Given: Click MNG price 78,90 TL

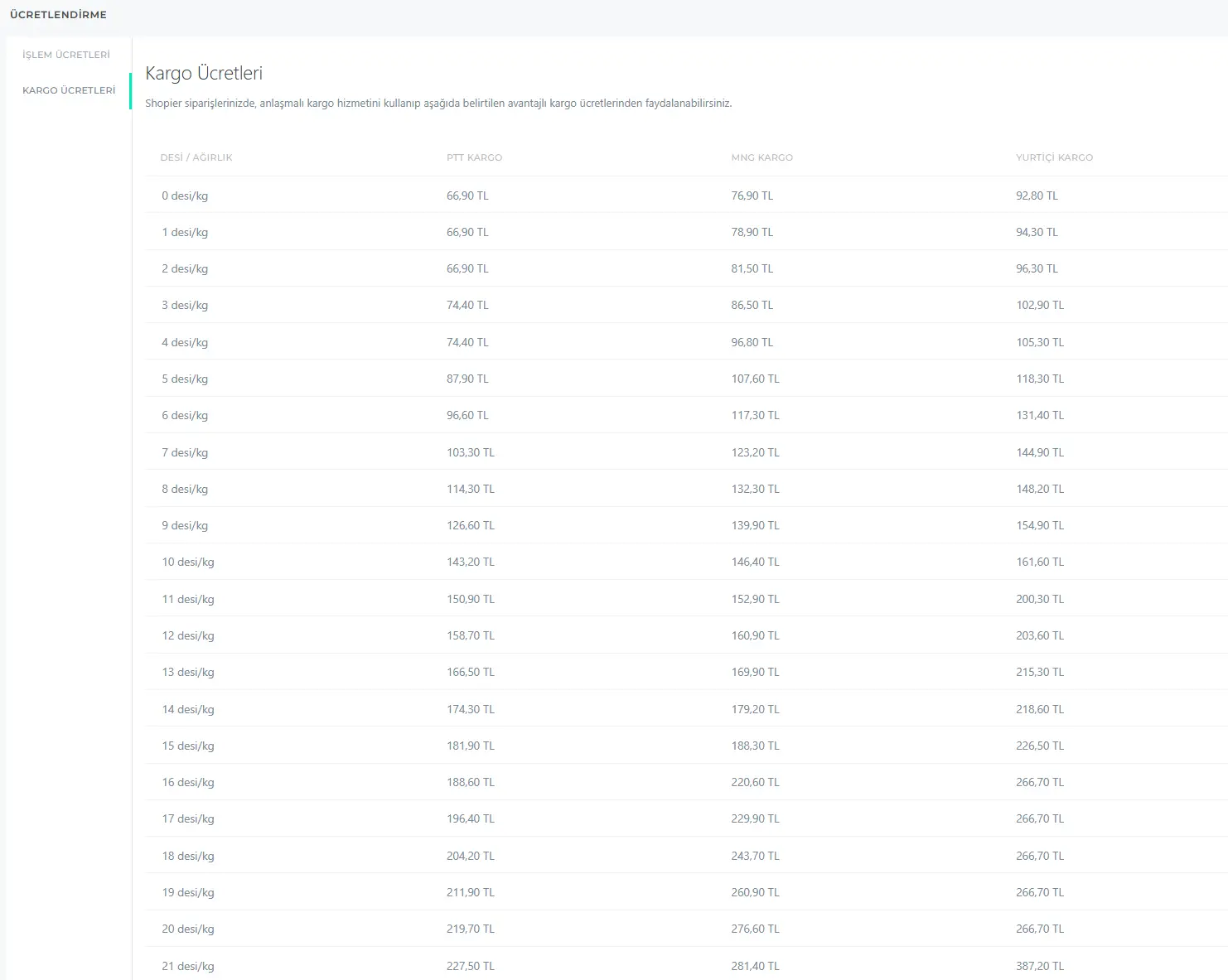Looking at the screenshot, I should tap(752, 233).
